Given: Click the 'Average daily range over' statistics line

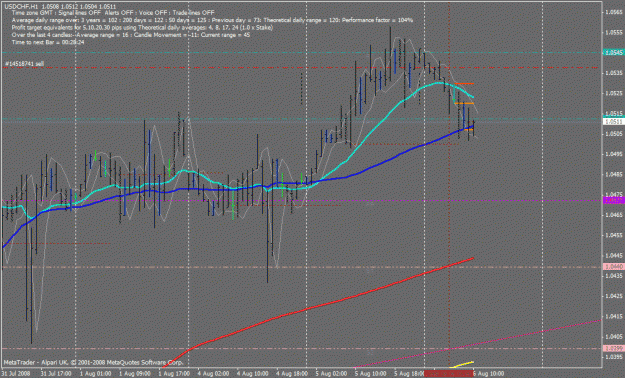Looking at the screenshot, I should tap(212, 20).
